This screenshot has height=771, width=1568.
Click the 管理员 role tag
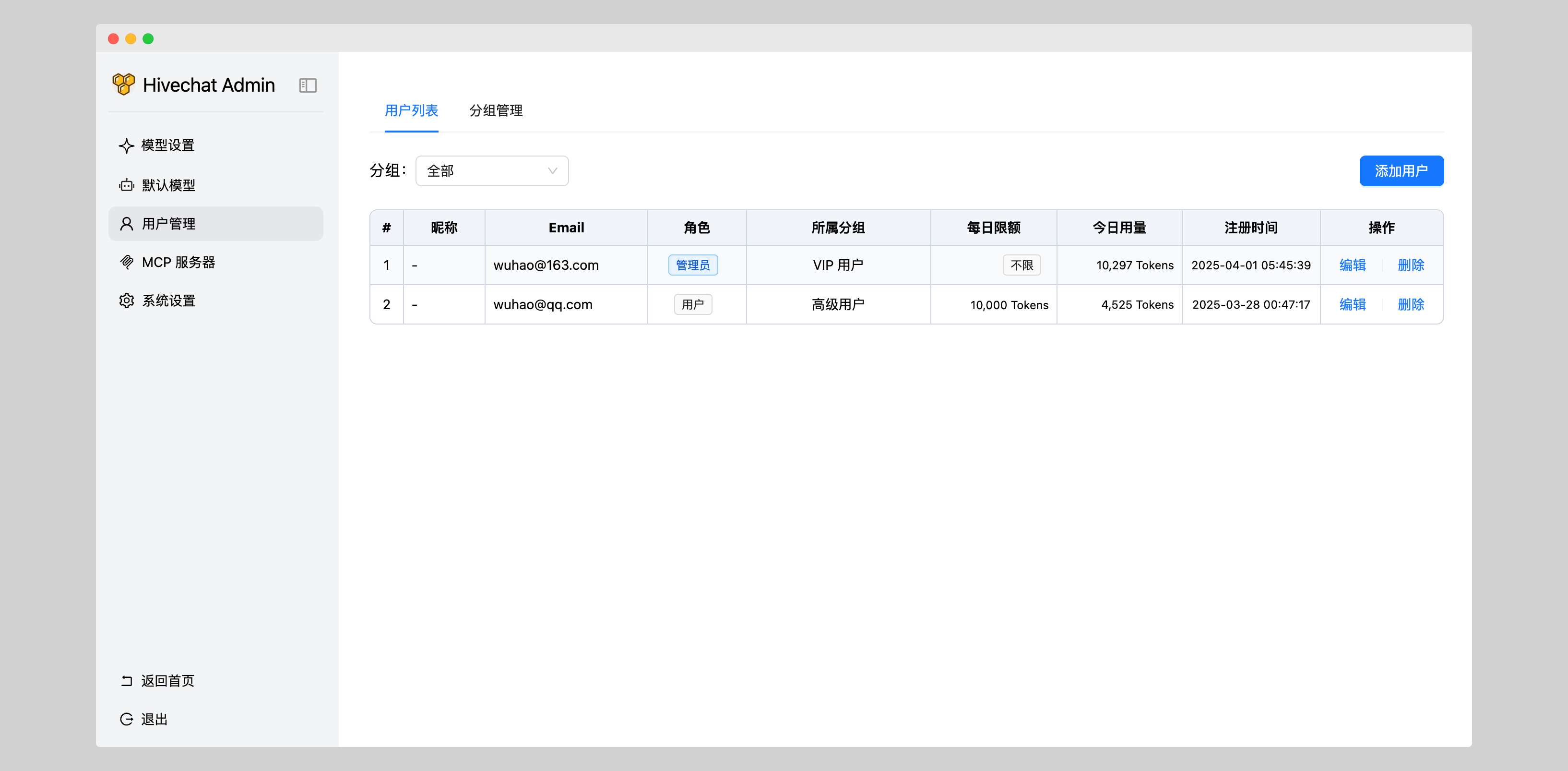coord(693,265)
